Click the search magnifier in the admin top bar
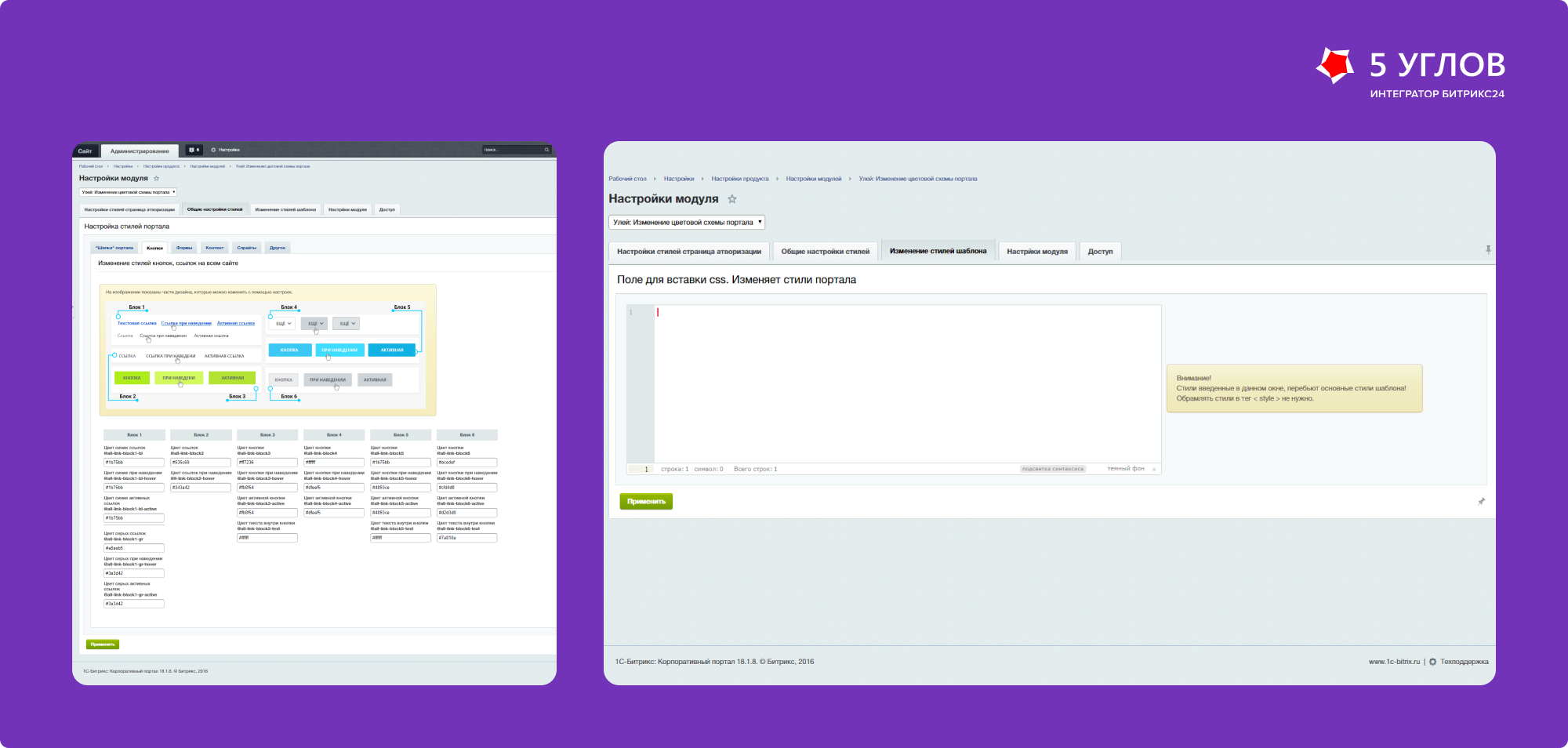The height and width of the screenshot is (748, 1568). tap(546, 150)
